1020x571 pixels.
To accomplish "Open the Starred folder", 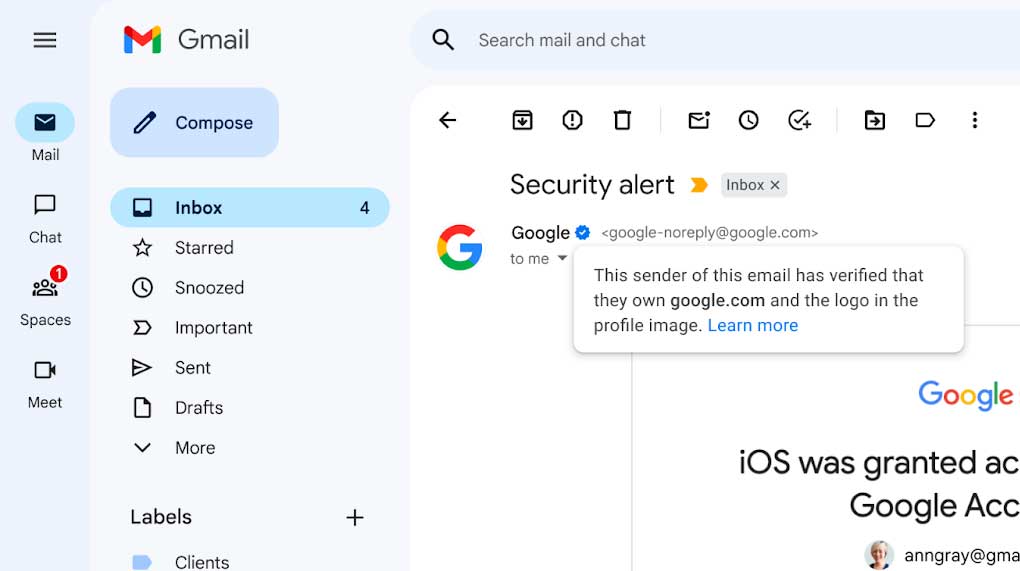I will point(204,248).
